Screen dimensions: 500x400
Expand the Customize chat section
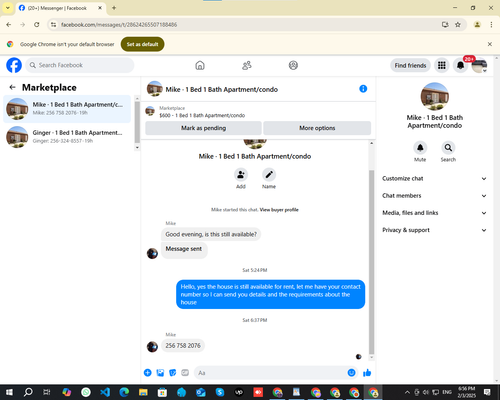point(434,179)
